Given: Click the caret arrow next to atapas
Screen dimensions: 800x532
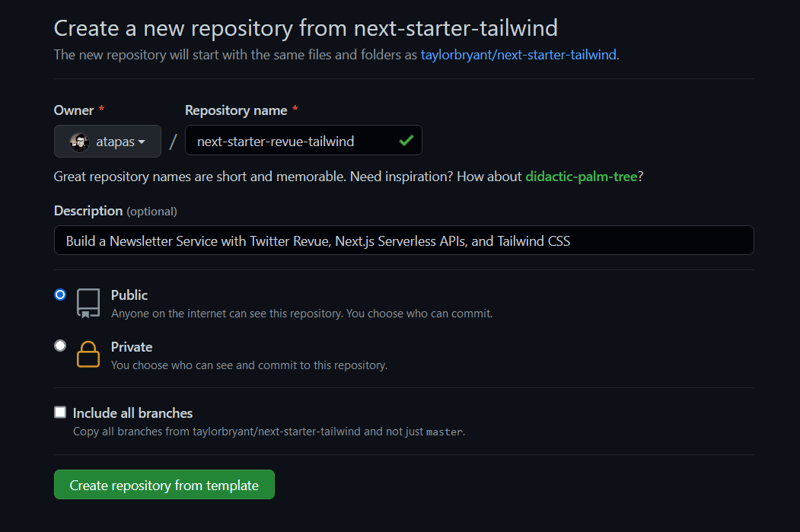Looking at the screenshot, I should (142, 142).
